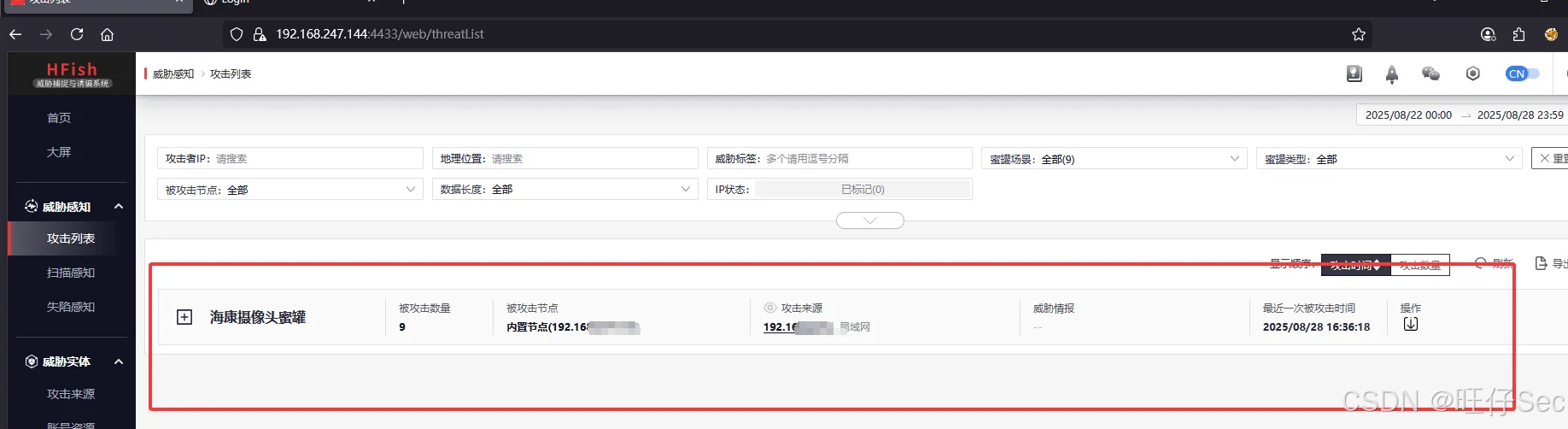The height and width of the screenshot is (429, 1568).
Task: Collapse the 威胁感知 sidebar group
Action: pos(119,206)
